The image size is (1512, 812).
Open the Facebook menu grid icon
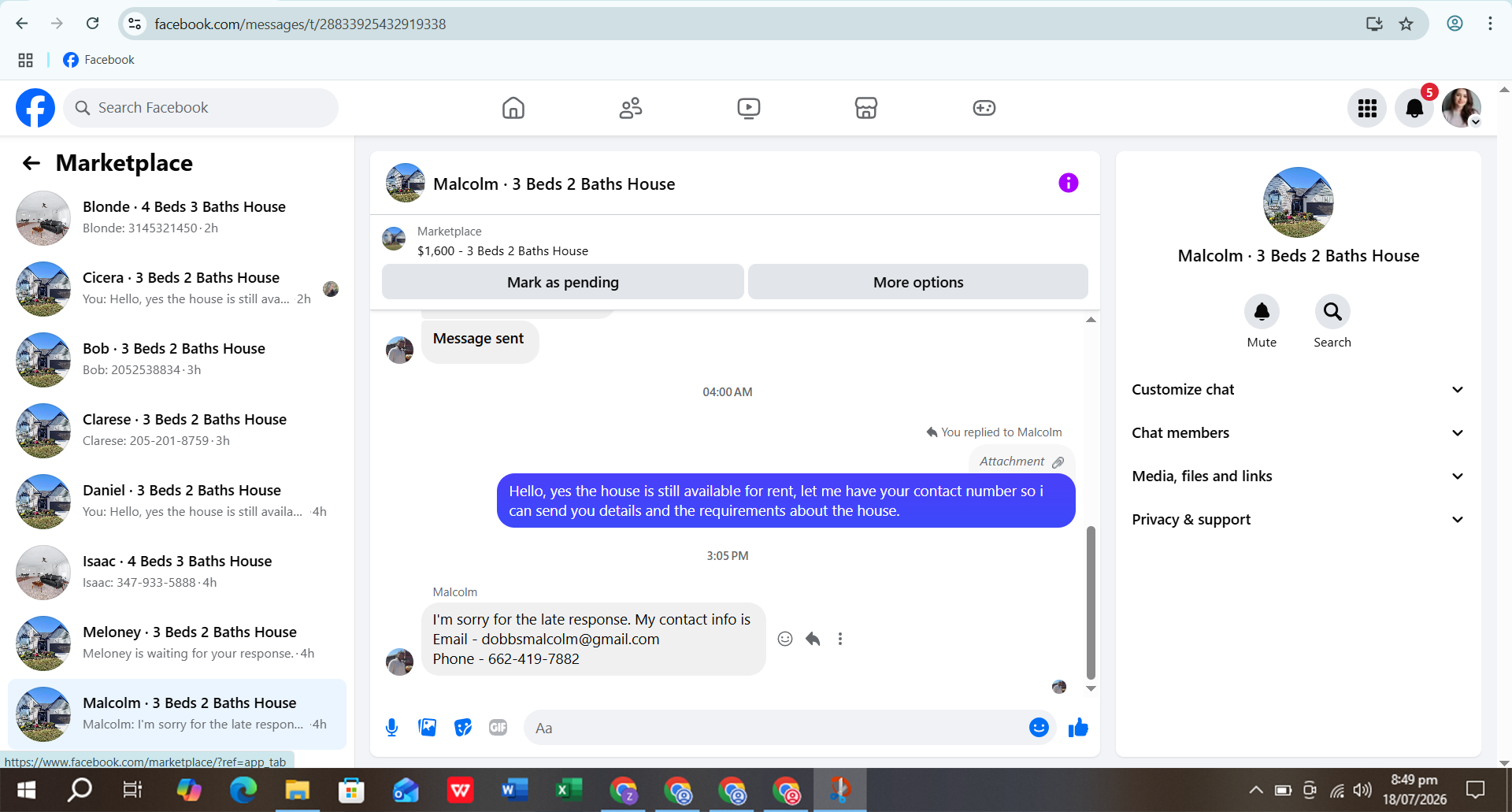point(1367,108)
